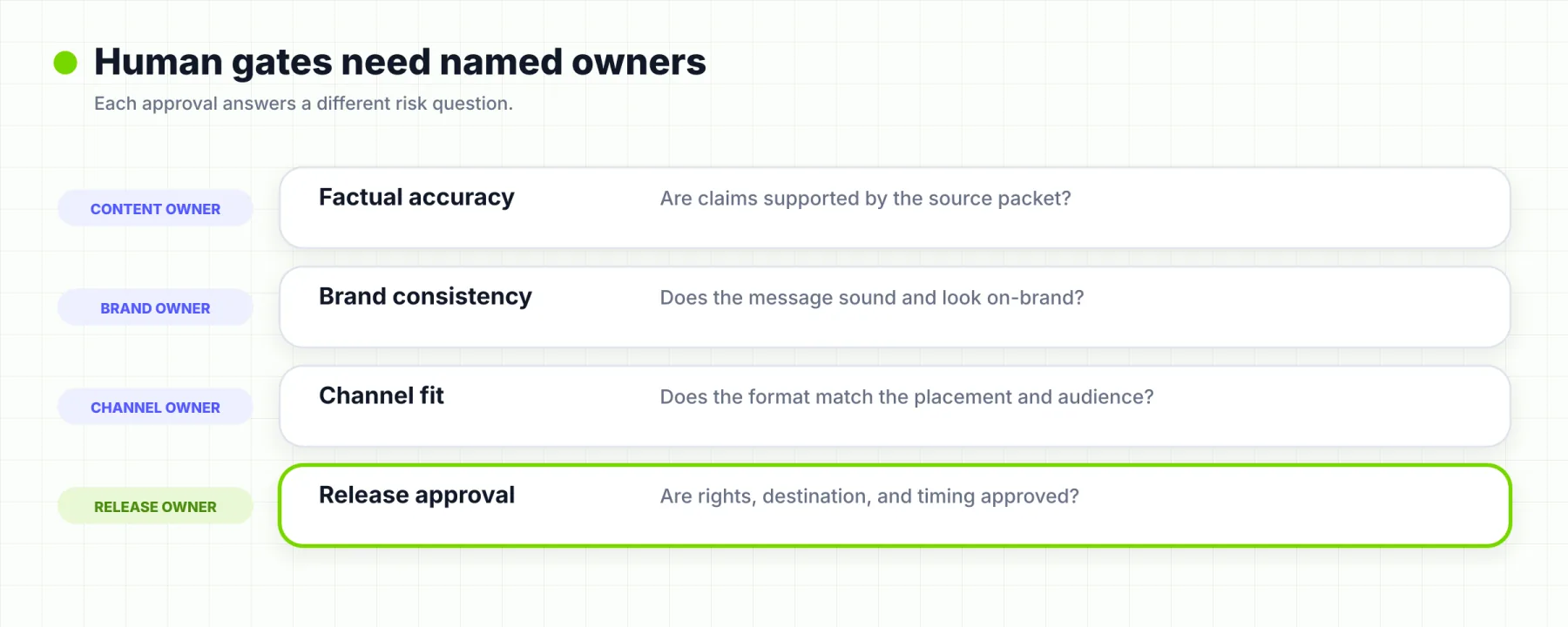Click the rights and timing question

coord(869,496)
